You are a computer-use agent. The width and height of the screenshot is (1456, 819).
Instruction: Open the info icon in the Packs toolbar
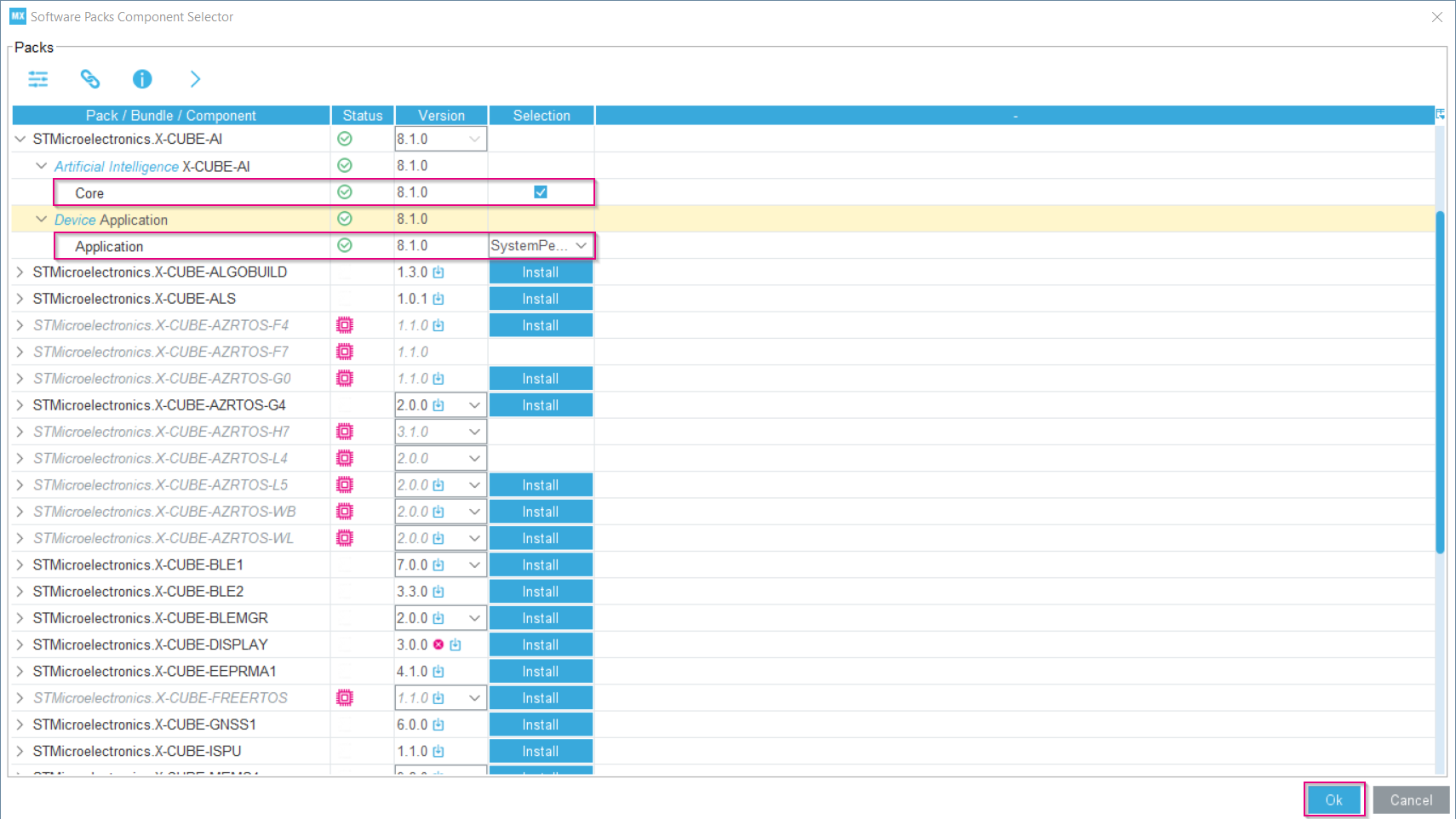(142, 78)
